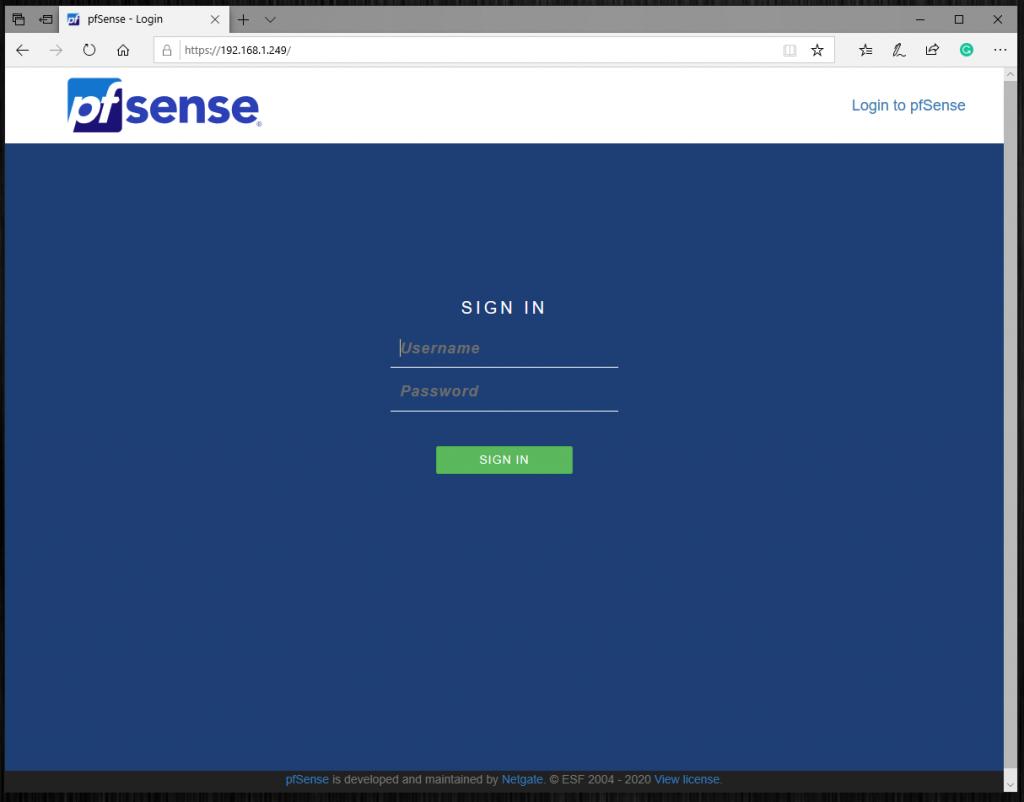Click the Login to pfSense link

(x=908, y=105)
